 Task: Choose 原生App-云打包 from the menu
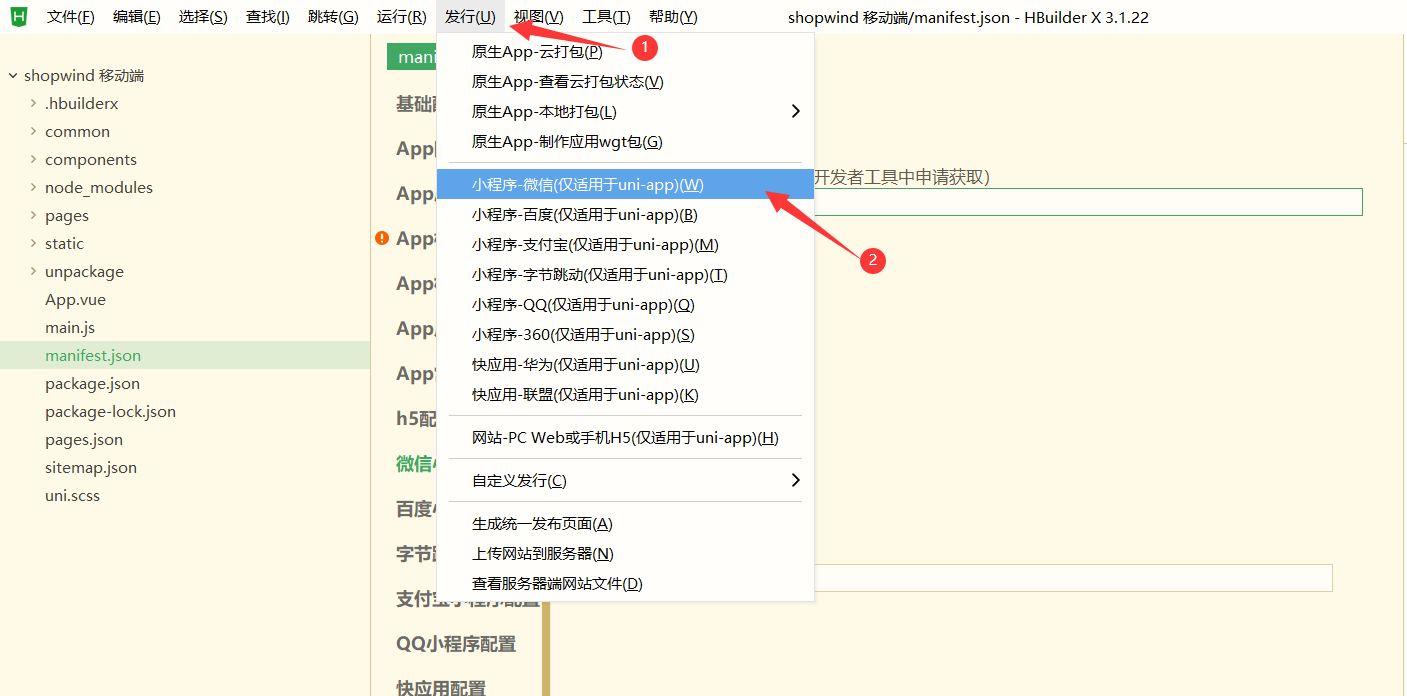click(626, 52)
